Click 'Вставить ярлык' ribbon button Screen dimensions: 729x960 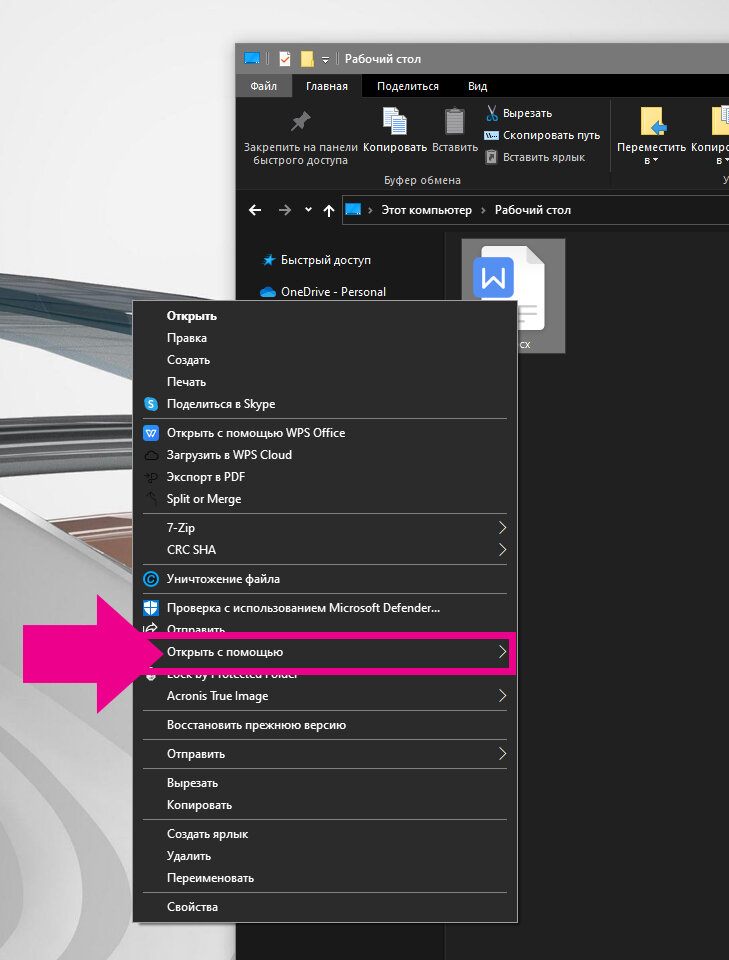tap(535, 157)
